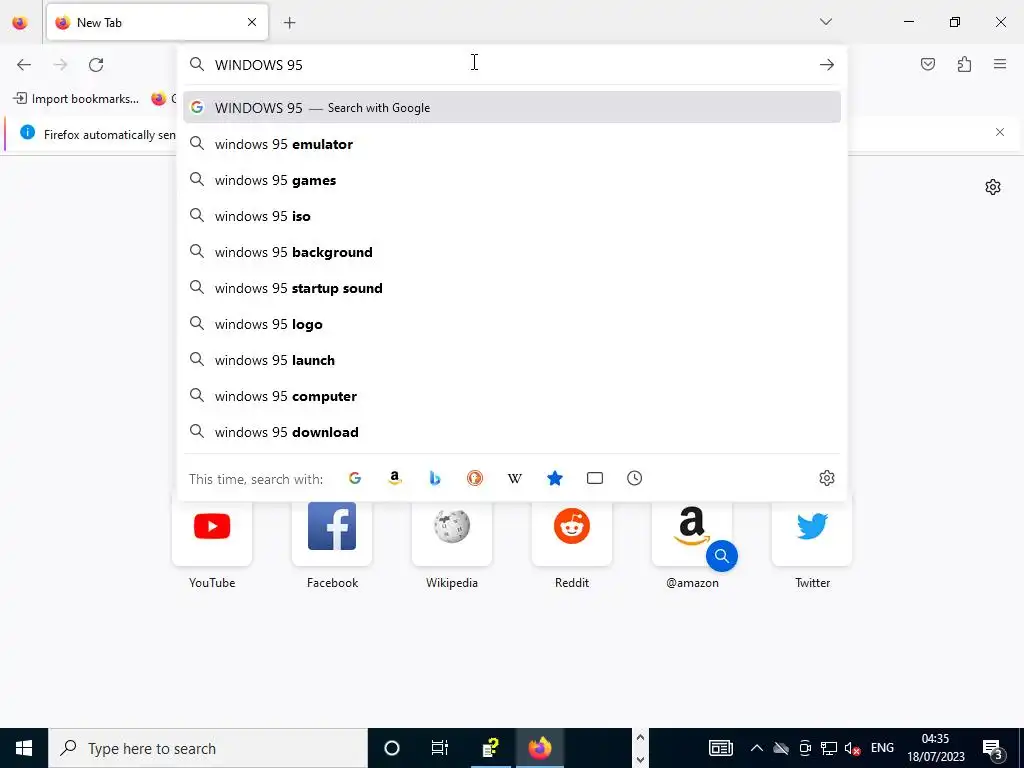
Task: Show hidden system tray icons
Action: pyautogui.click(x=757, y=748)
